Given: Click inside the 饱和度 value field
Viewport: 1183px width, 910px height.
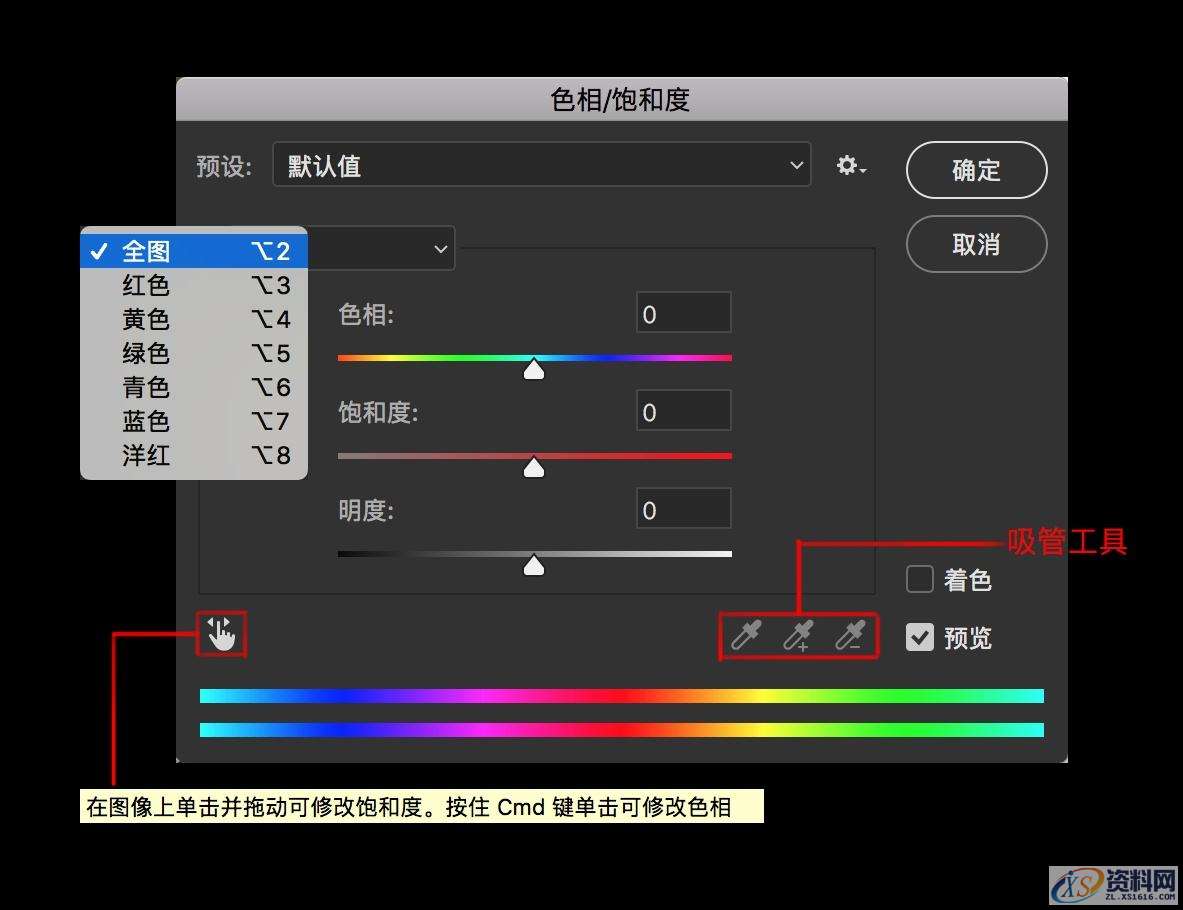Looking at the screenshot, I should 683,410.
